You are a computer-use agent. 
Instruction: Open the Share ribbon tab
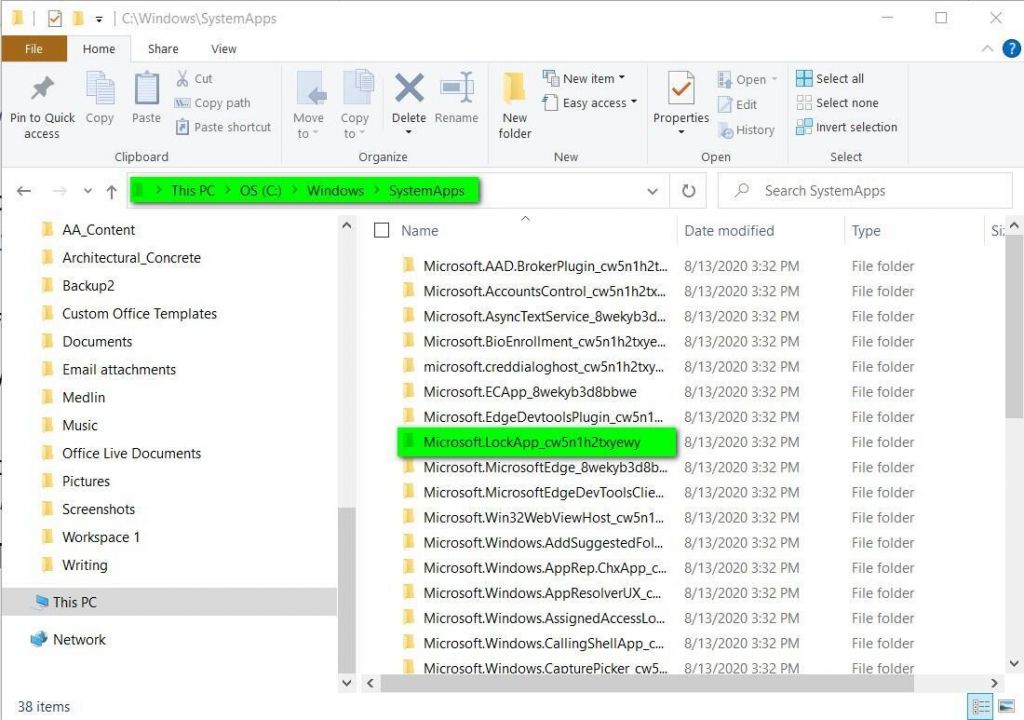point(162,48)
